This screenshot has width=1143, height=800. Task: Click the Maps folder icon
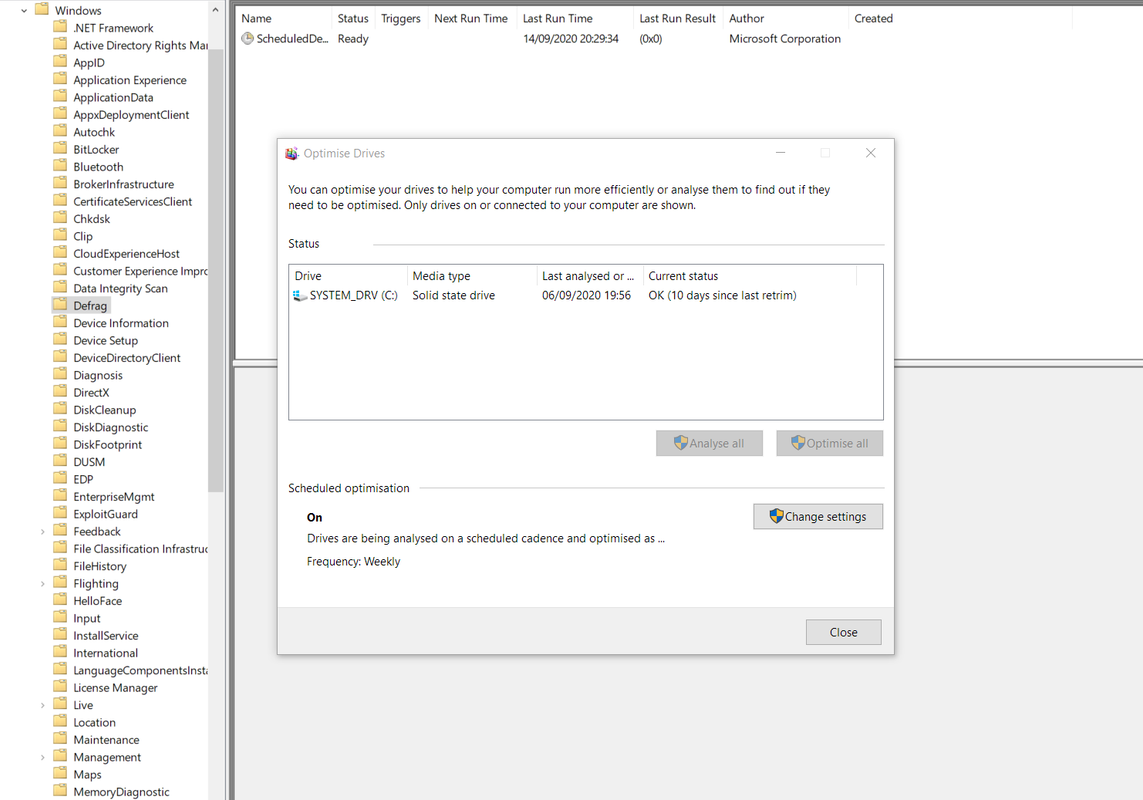click(61, 774)
